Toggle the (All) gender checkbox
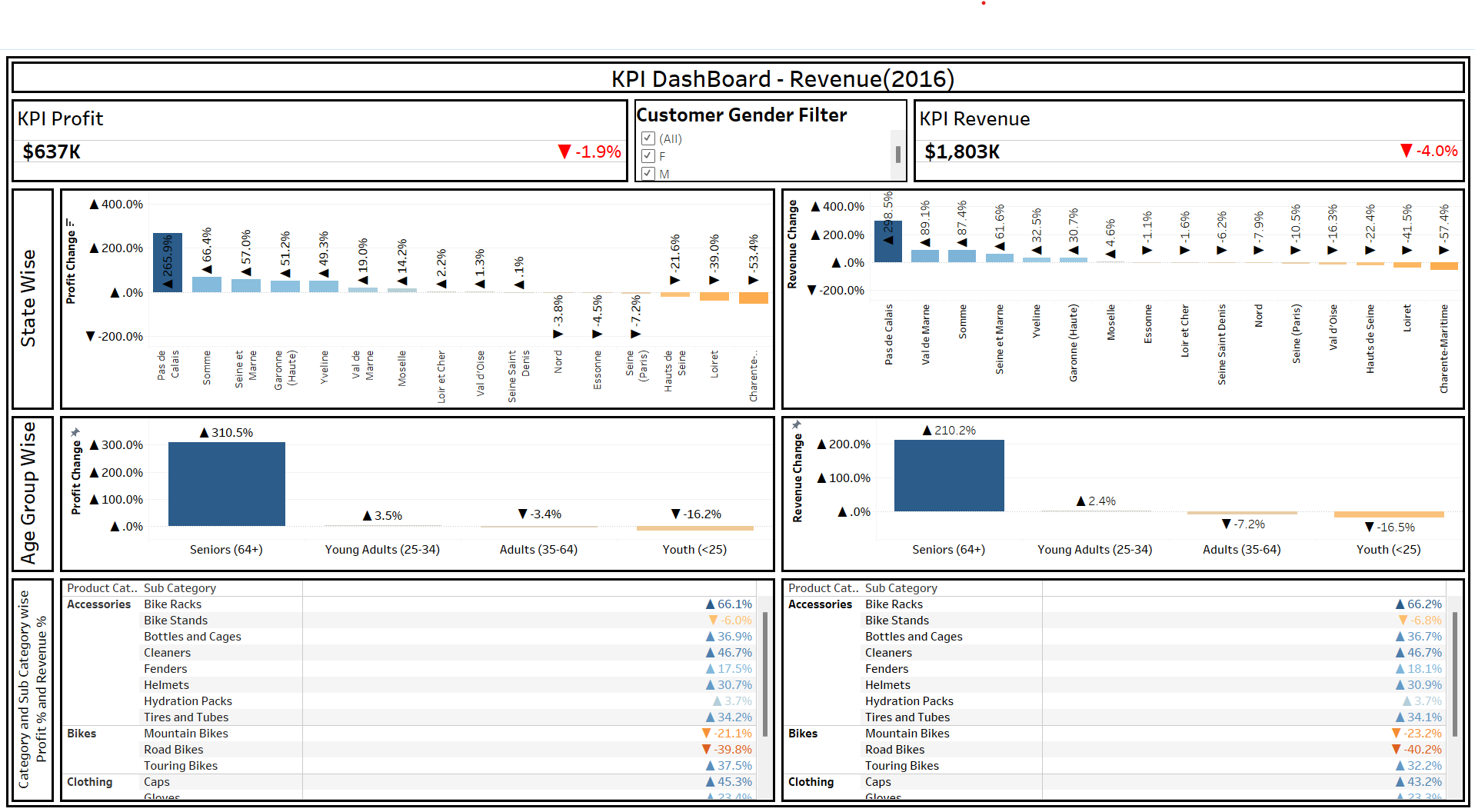The height and width of the screenshot is (812, 1475). click(648, 138)
